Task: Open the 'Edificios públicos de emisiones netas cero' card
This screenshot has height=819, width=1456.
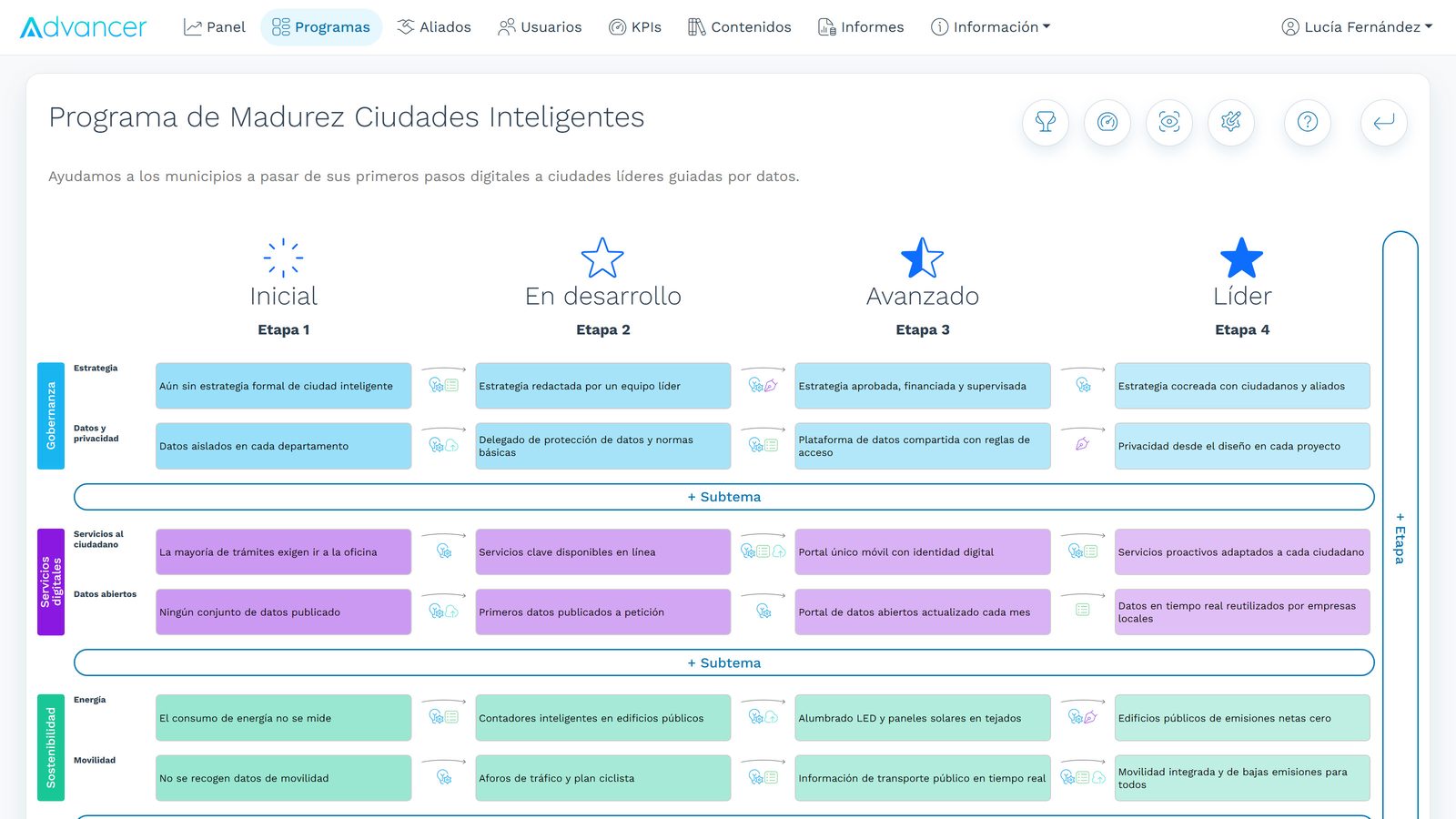Action: pos(1242,718)
